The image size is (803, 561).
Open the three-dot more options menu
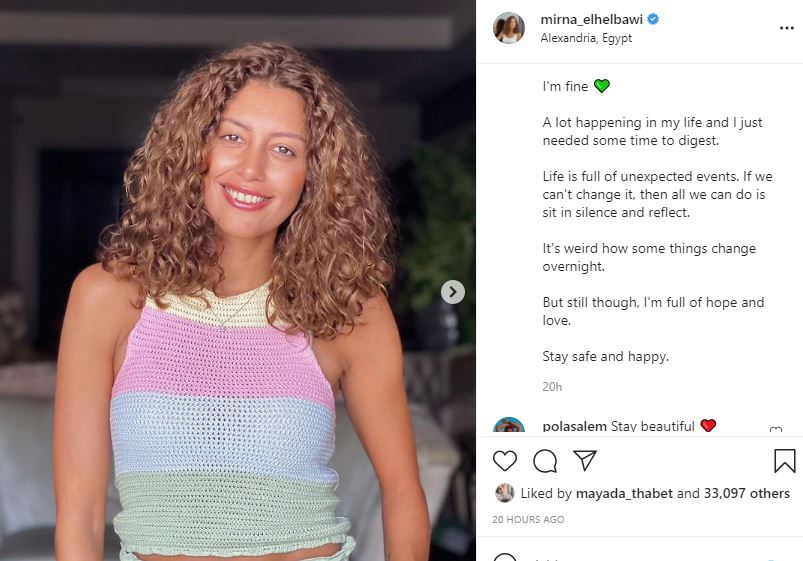click(x=786, y=28)
